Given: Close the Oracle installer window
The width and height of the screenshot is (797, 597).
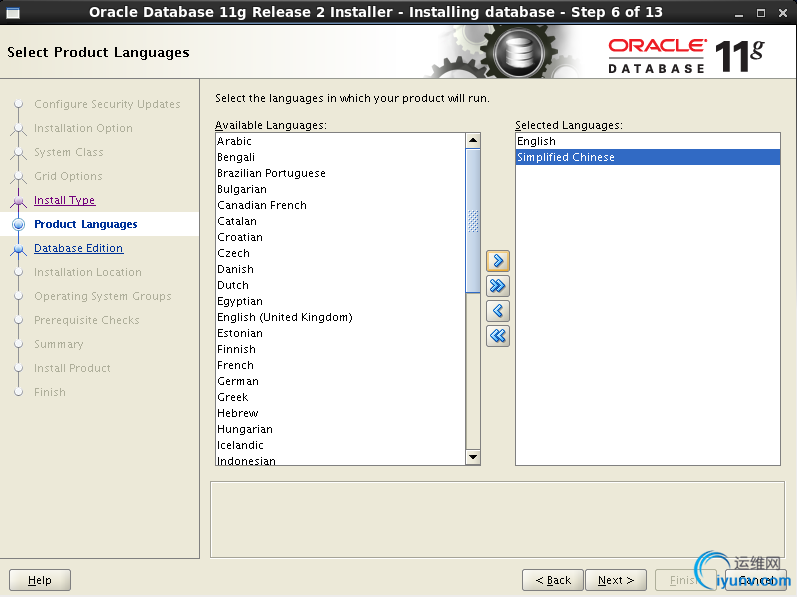Looking at the screenshot, I should click(x=783, y=13).
